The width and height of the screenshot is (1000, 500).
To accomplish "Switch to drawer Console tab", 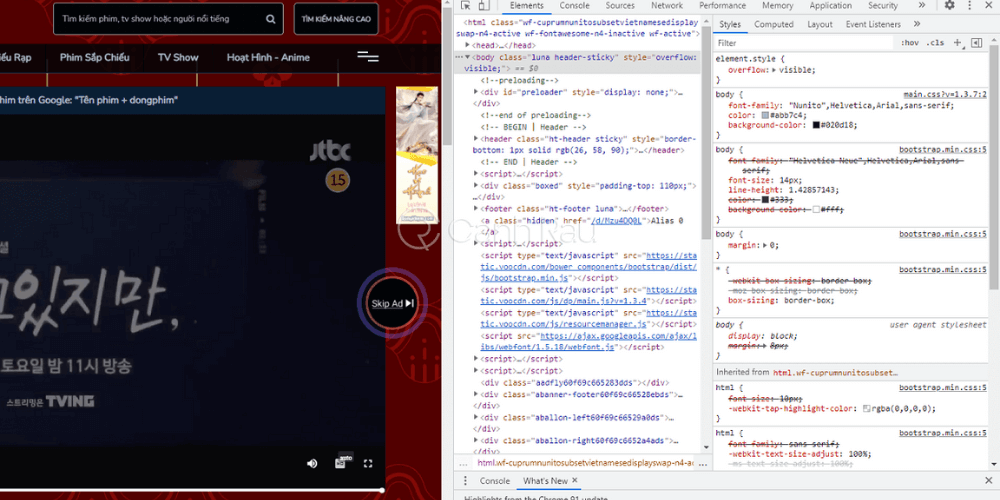I will tap(495, 481).
